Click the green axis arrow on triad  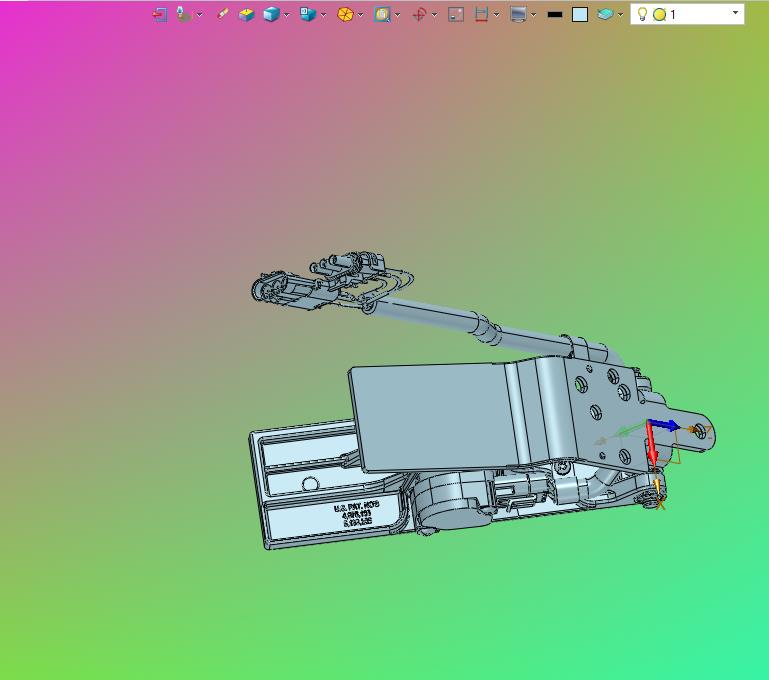[629, 430]
